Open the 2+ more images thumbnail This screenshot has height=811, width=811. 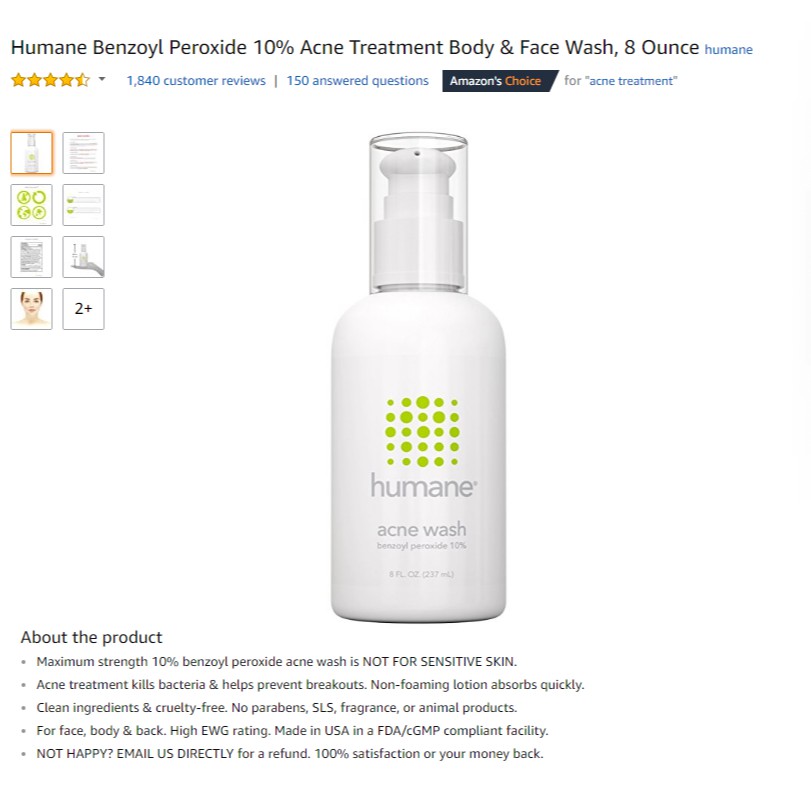pos(83,309)
